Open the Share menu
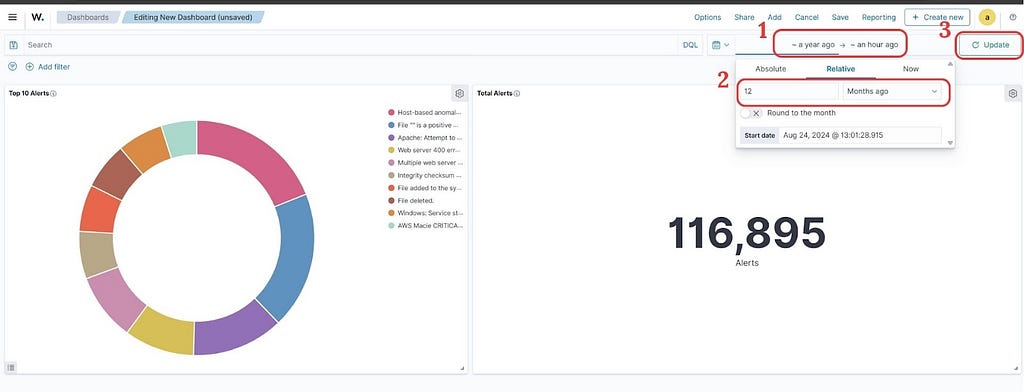Screen dimensions: 1024x392 coord(744,18)
